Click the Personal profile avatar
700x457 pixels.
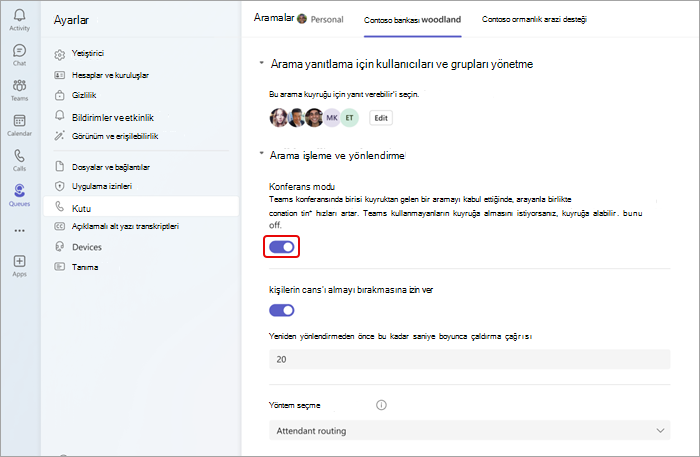[302, 19]
